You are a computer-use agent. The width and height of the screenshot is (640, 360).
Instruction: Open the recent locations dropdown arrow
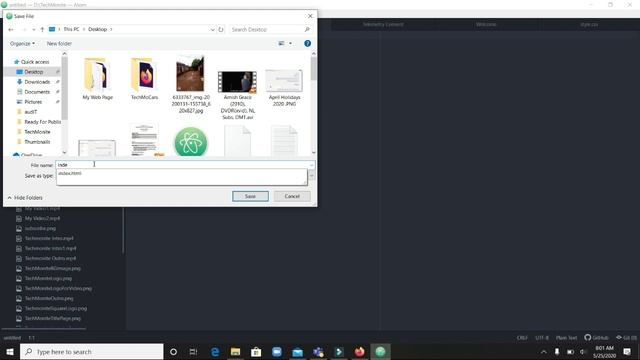coord(33,29)
